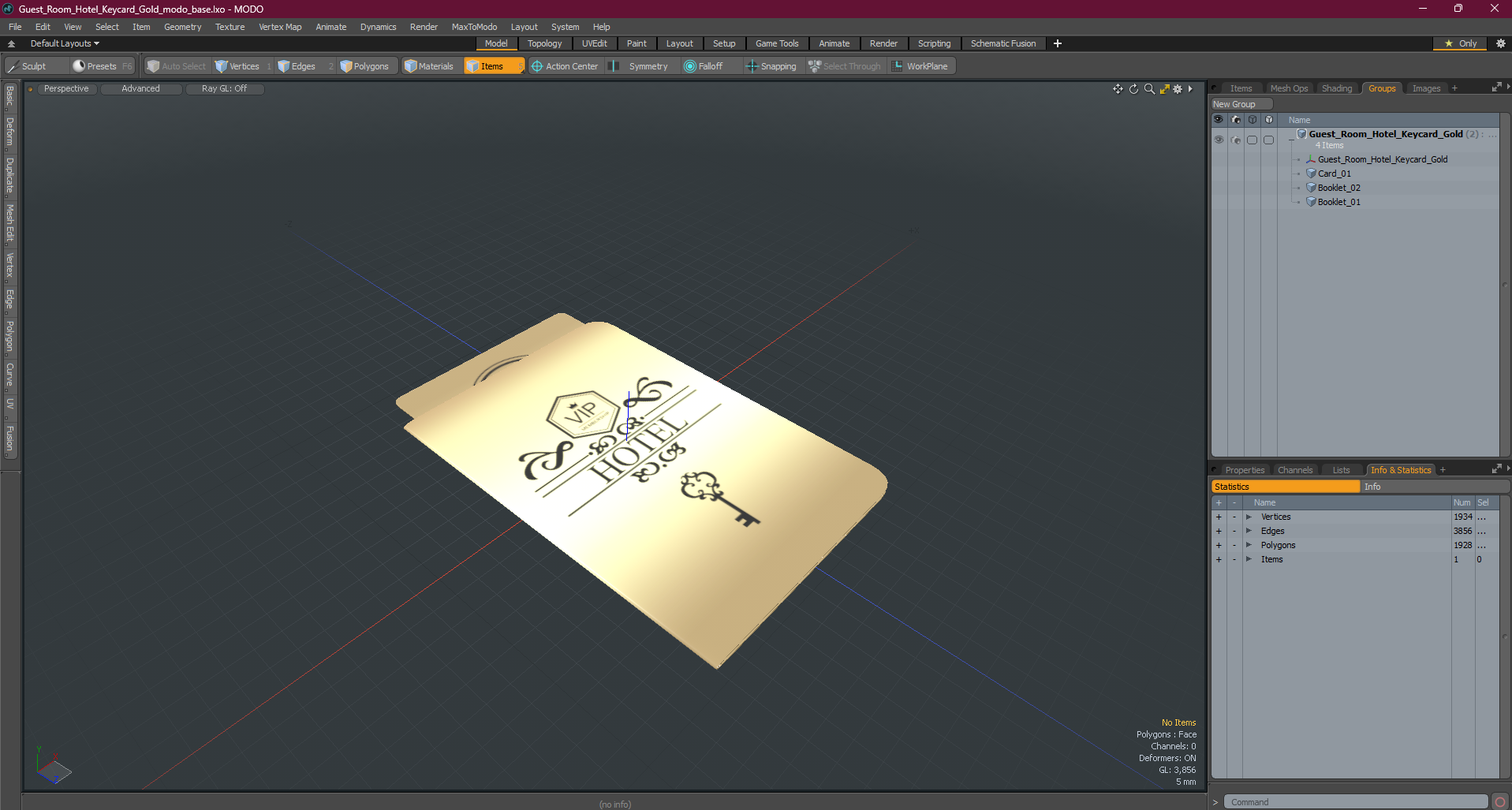Toggle the second checkbox in the keycard group row
1512x810 pixels.
[1268, 140]
